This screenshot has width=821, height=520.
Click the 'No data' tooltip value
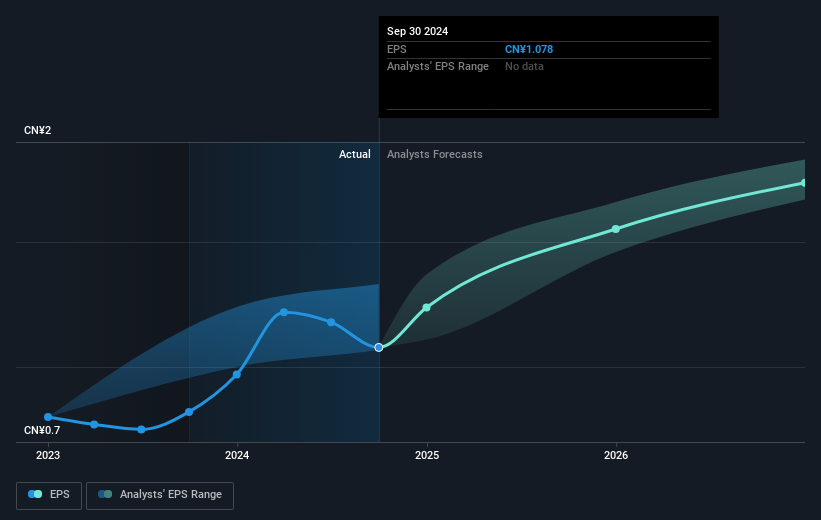tap(524, 67)
